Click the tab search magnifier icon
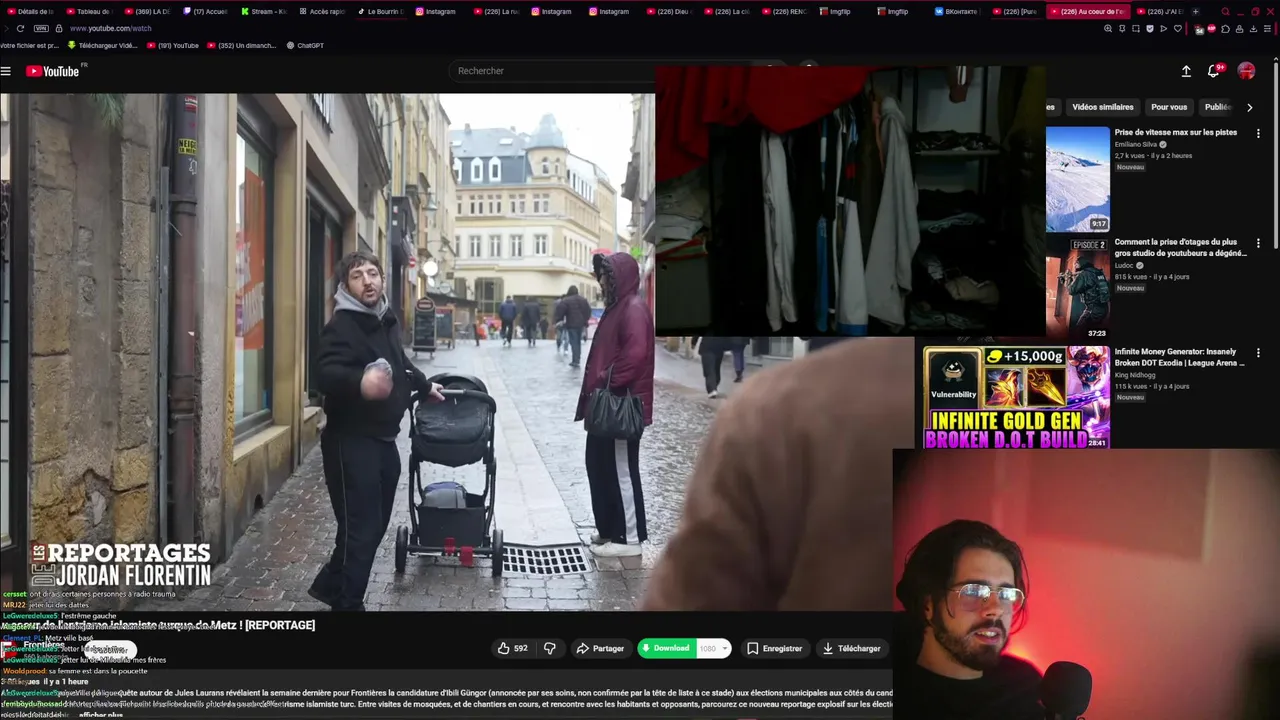The image size is (1280, 720). click(1225, 11)
